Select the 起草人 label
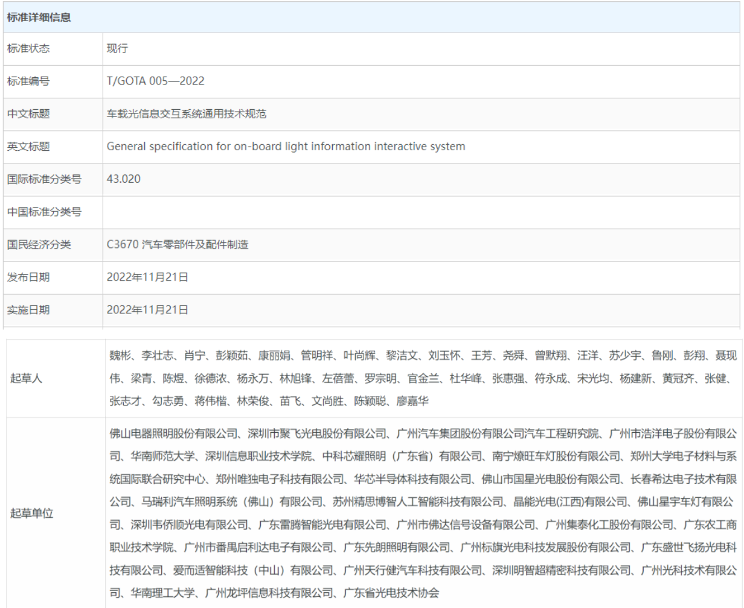The width and height of the screenshot is (744, 608). tap(27, 379)
